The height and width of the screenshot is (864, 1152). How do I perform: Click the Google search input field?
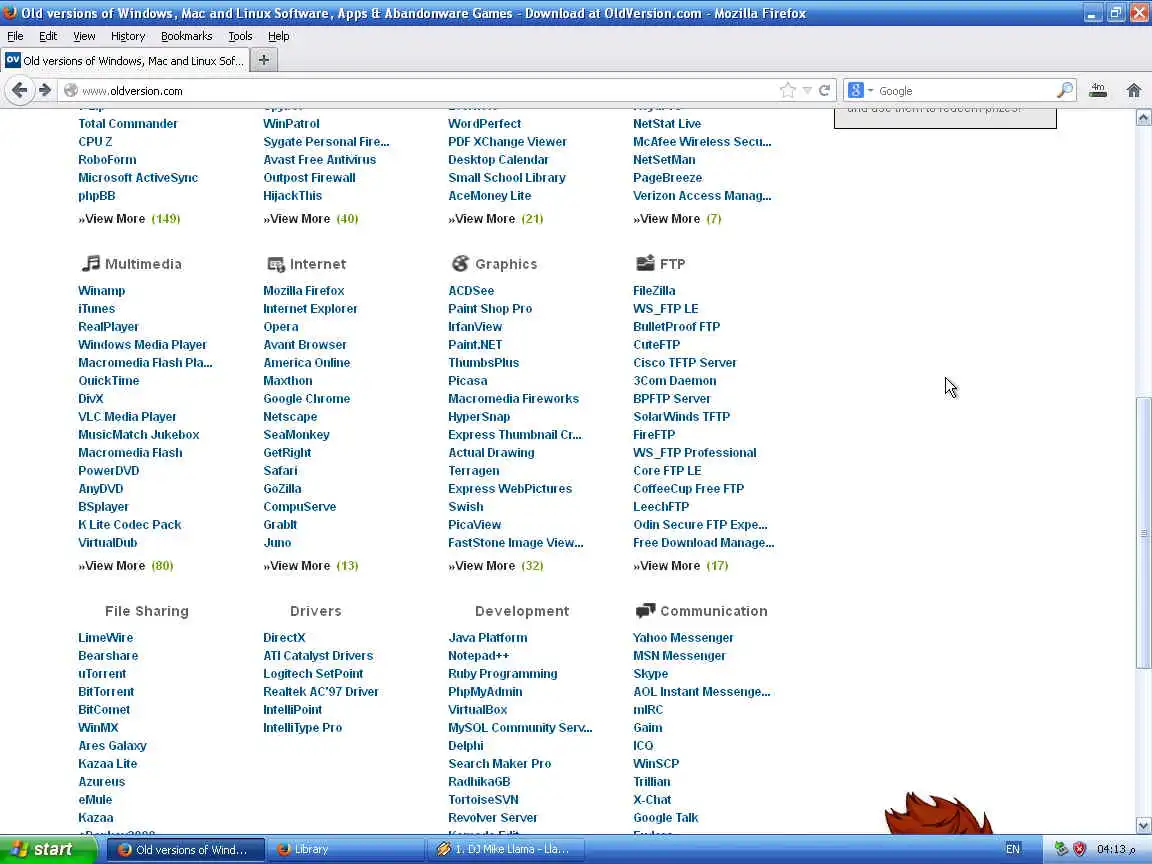tap(965, 90)
